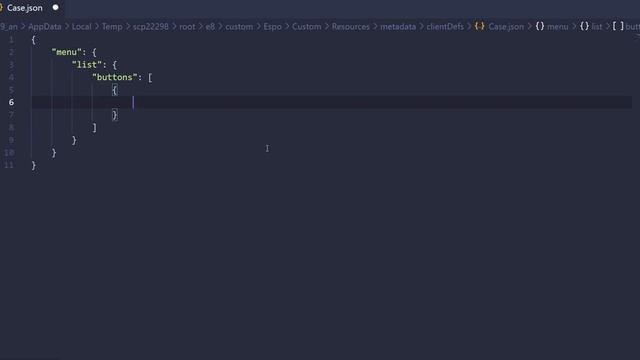Click the opening brace on line 1
This screenshot has height=360, width=640.
(x=33, y=40)
